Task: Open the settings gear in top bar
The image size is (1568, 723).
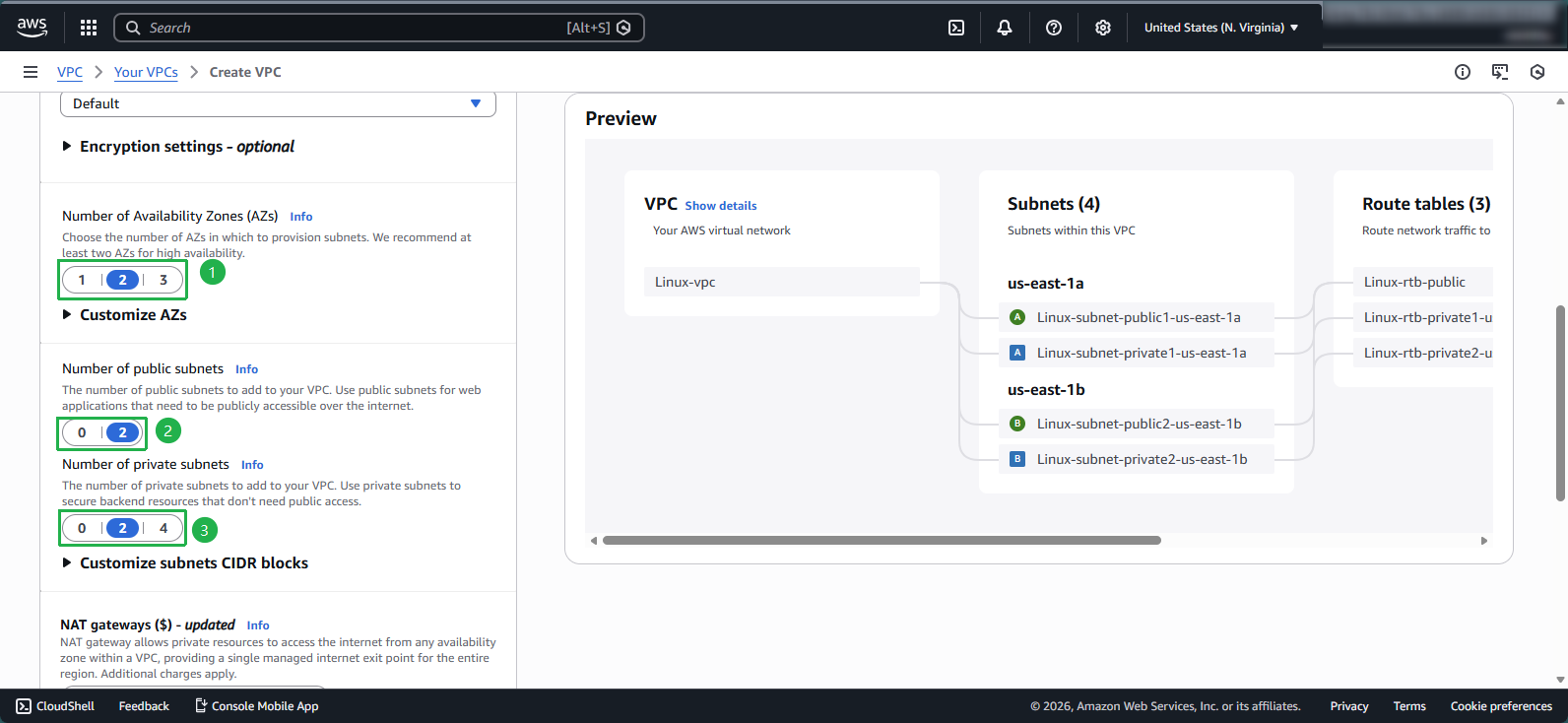Action: coord(1103,28)
